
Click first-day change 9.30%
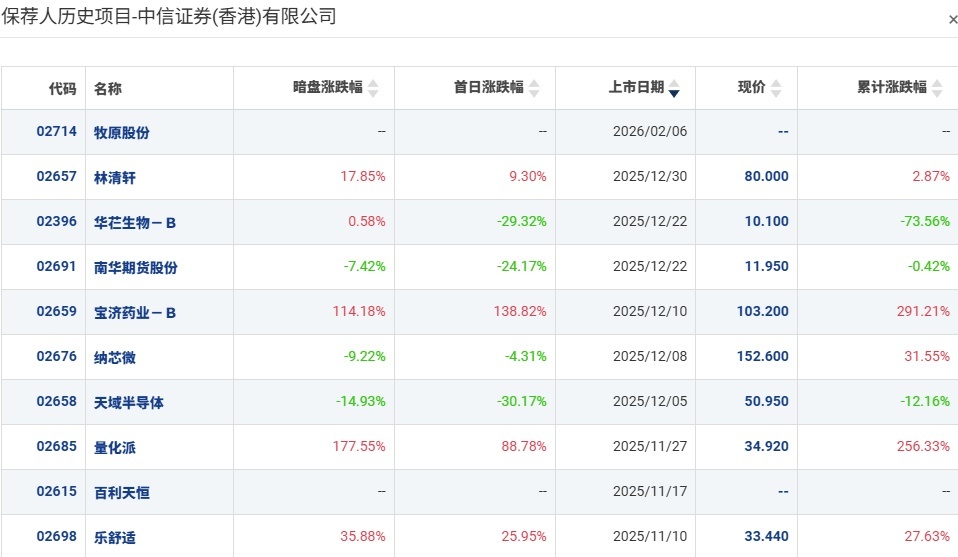tap(528, 177)
